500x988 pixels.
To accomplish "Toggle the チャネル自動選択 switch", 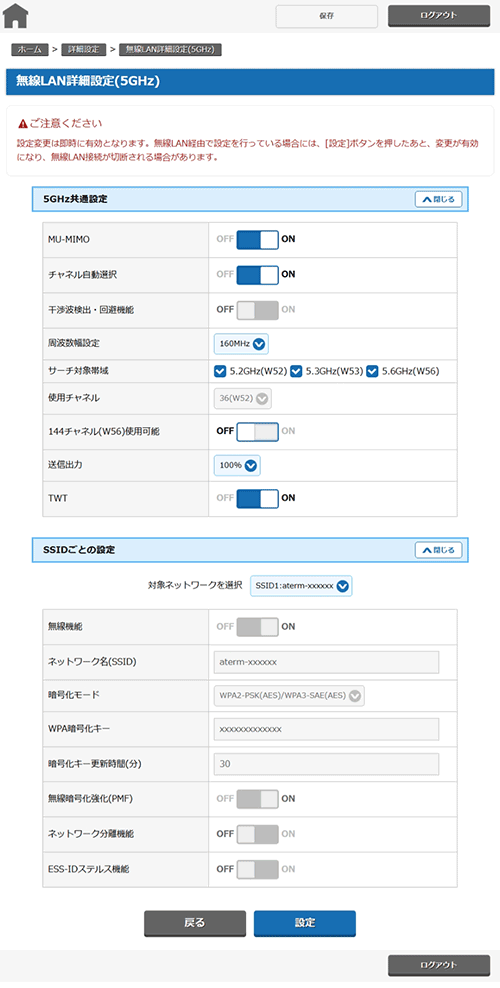I will (258, 275).
